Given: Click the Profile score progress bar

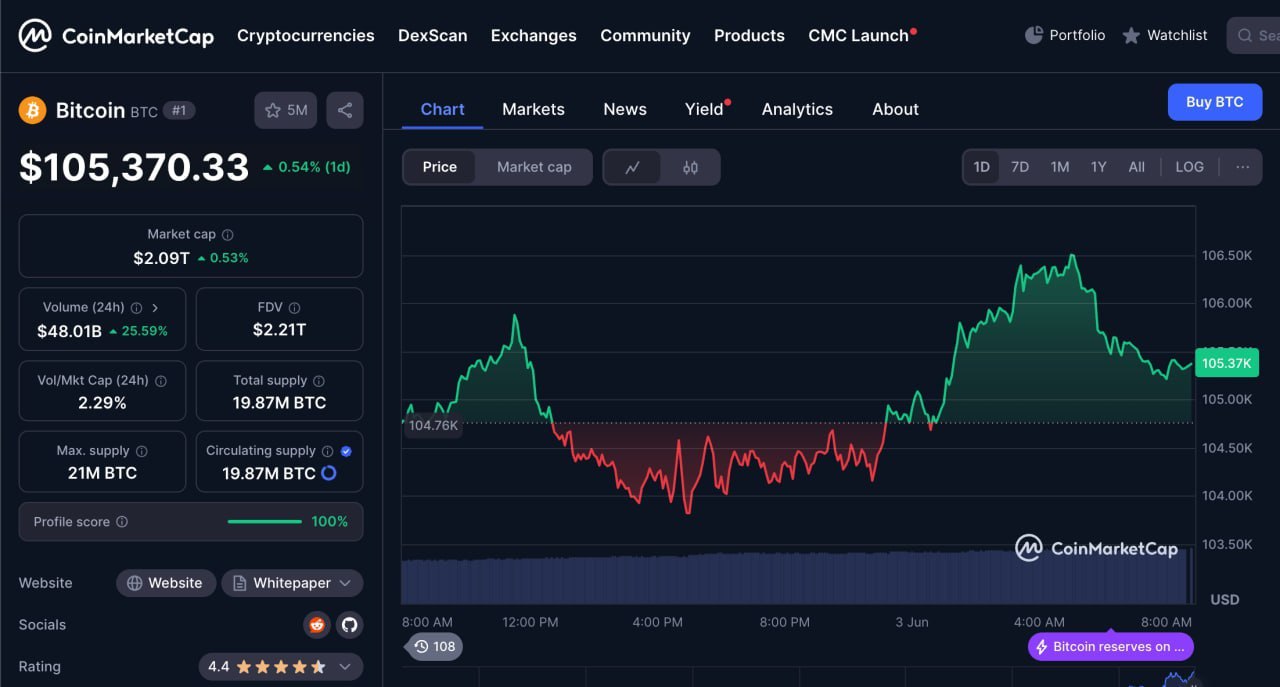Looking at the screenshot, I should pos(265,522).
